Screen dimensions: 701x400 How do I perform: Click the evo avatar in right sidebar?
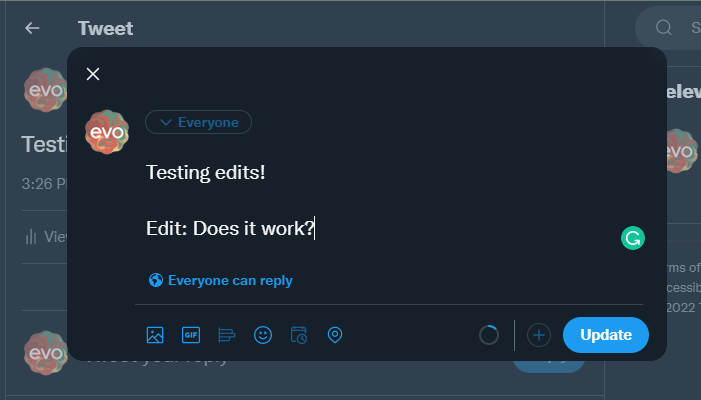(x=682, y=150)
